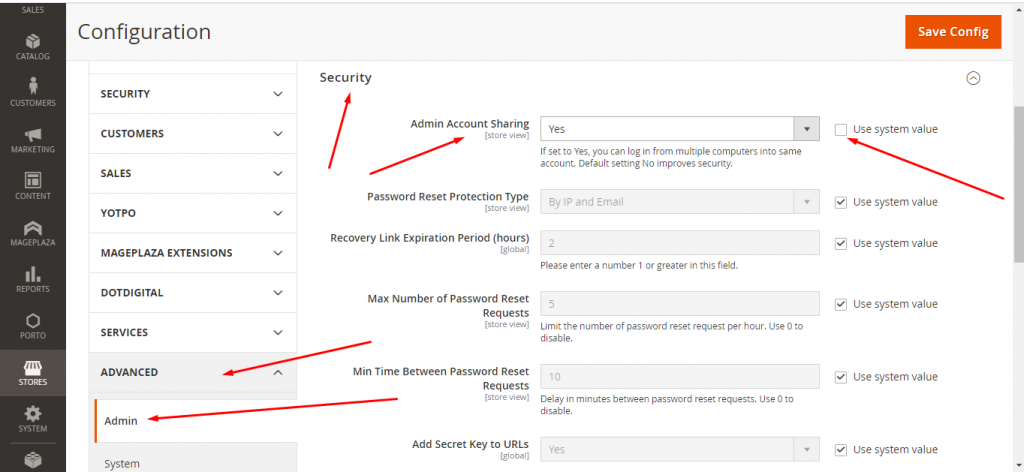Collapse the Advanced configuration group
This screenshot has width=1024, height=472.
pyautogui.click(x=192, y=372)
